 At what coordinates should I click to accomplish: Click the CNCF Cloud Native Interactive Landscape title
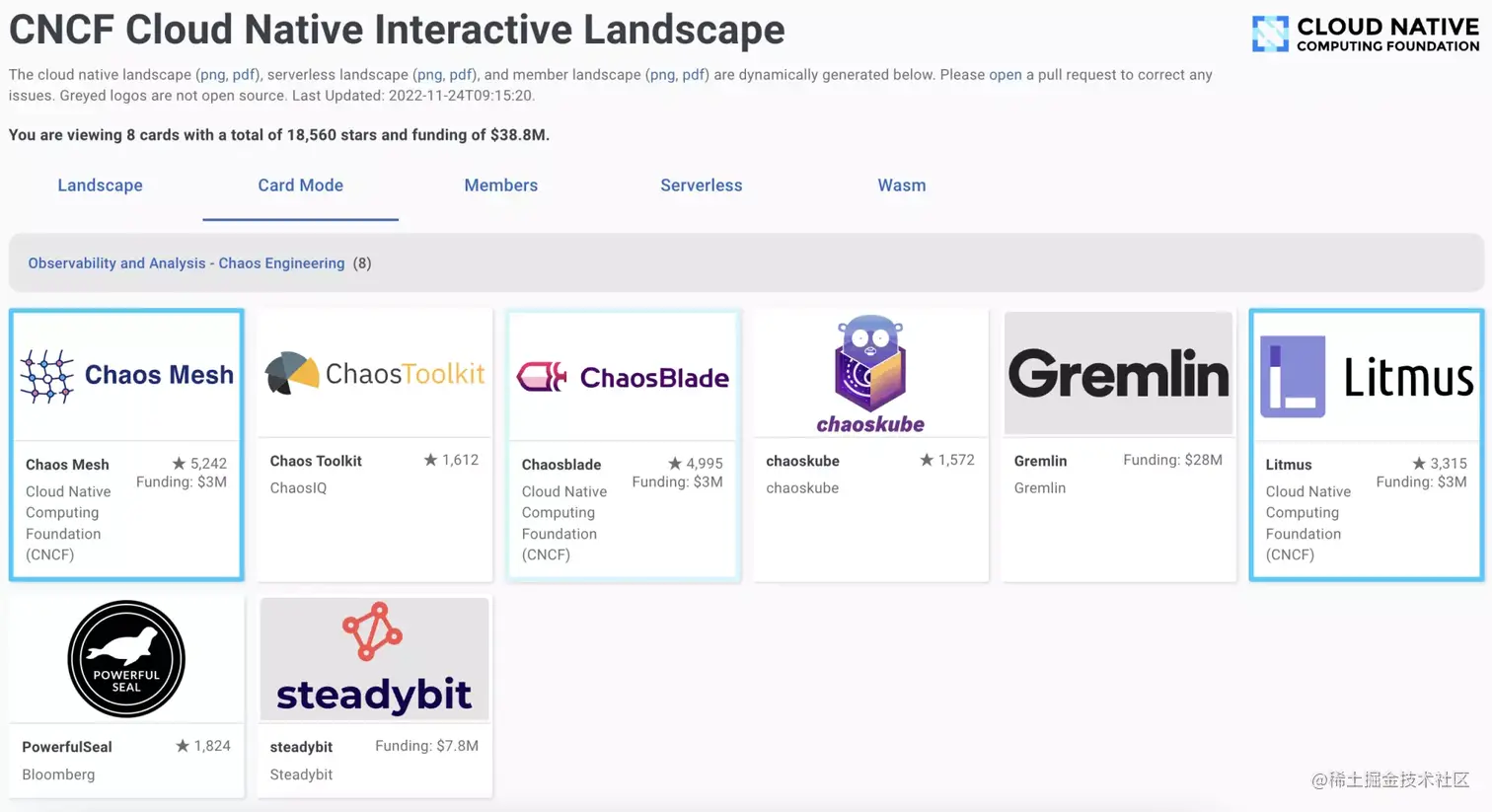(397, 30)
